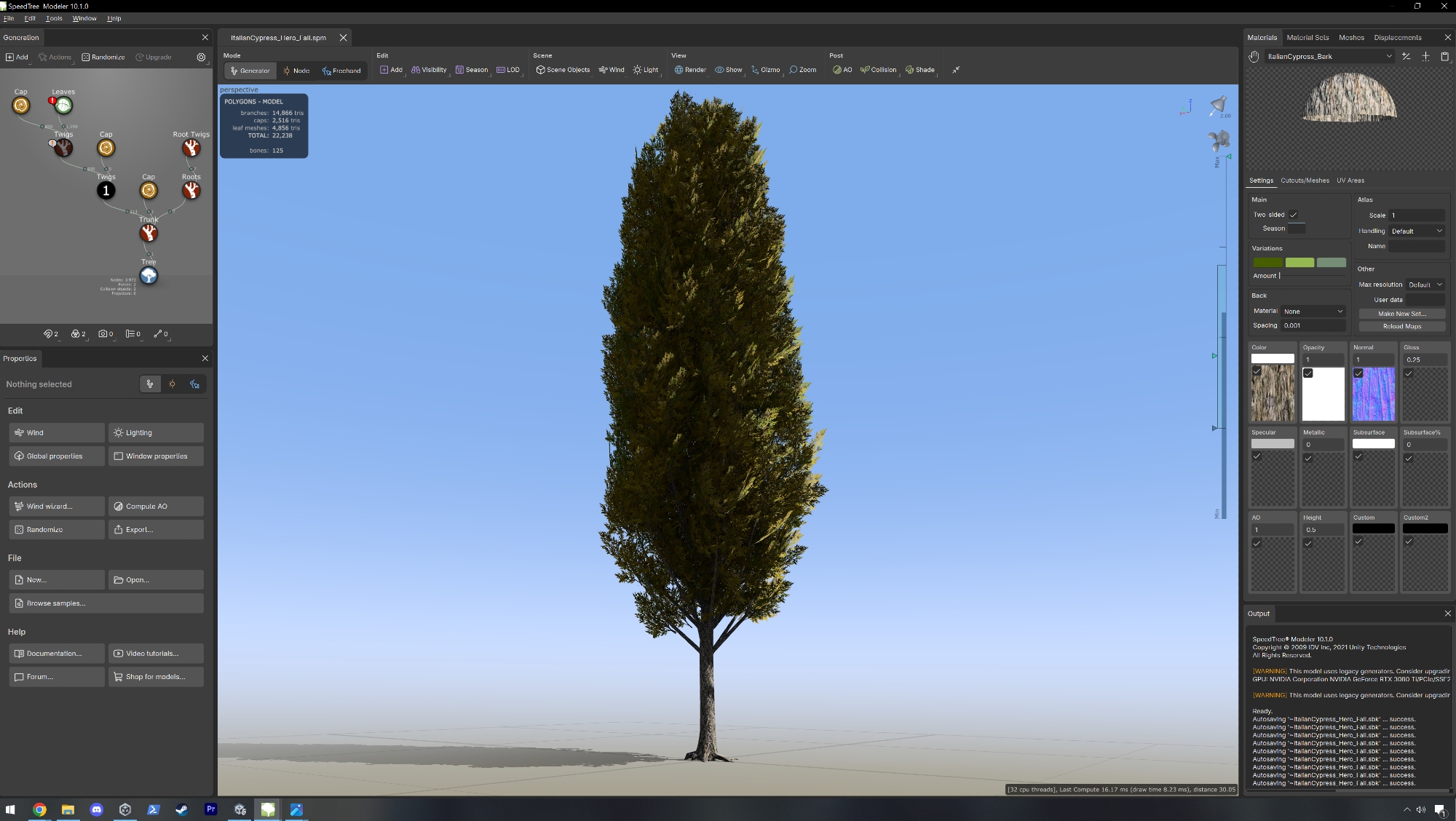The height and width of the screenshot is (821, 1456).
Task: Select the Leaves generator node
Action: pyautogui.click(x=63, y=106)
